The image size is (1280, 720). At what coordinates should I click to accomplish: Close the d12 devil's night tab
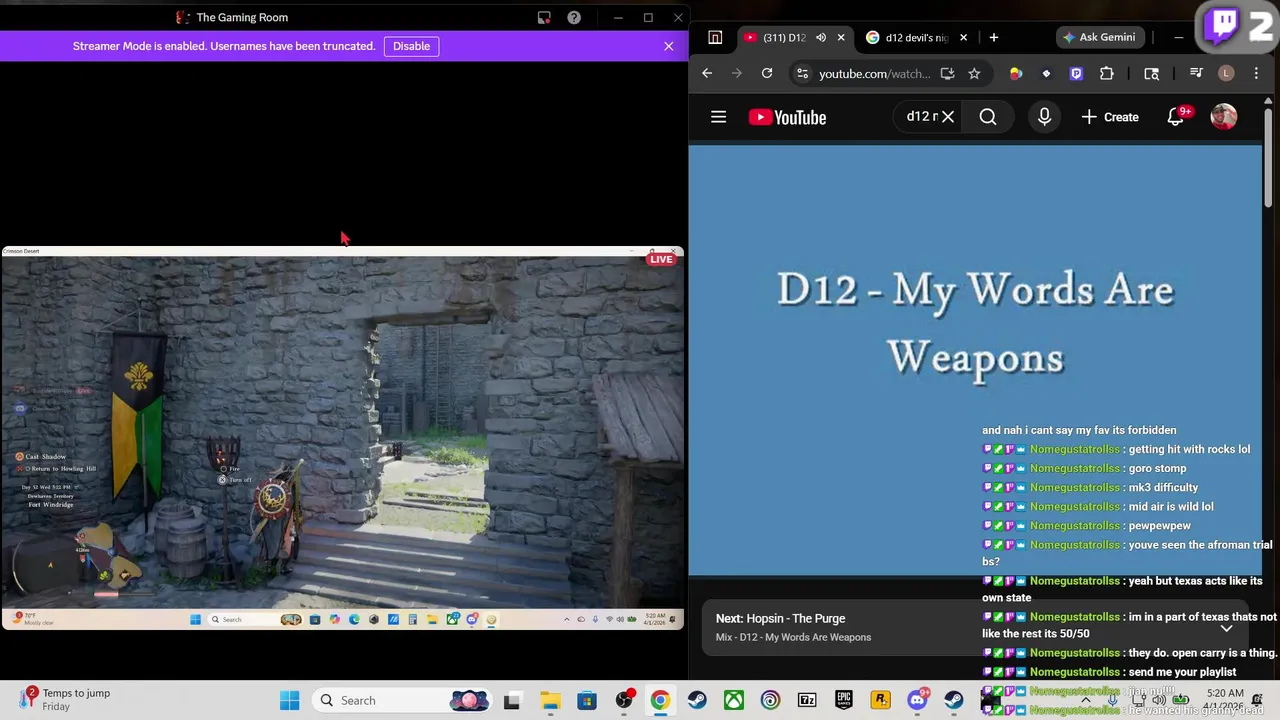(x=963, y=37)
